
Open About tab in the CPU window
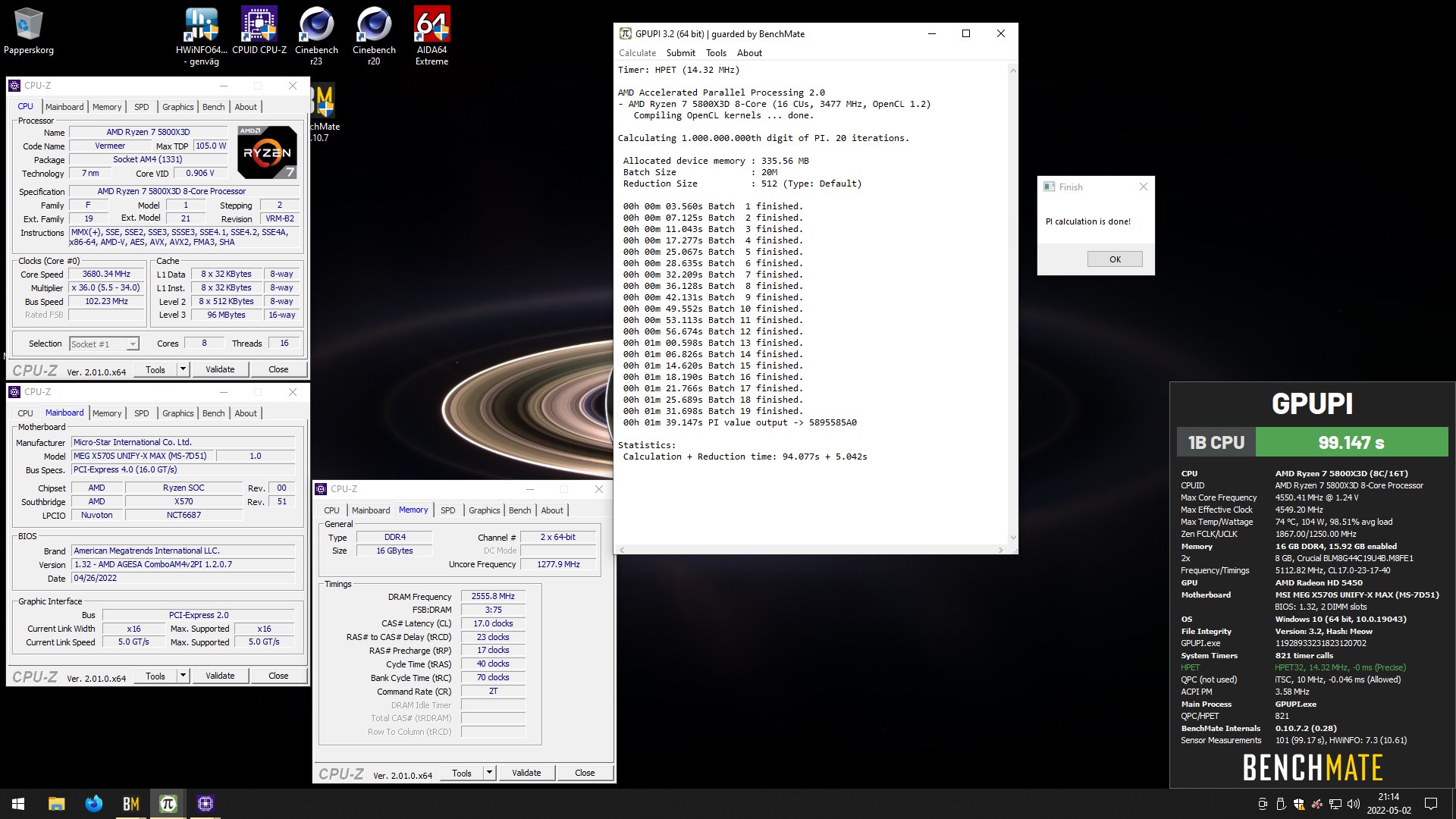(246, 107)
